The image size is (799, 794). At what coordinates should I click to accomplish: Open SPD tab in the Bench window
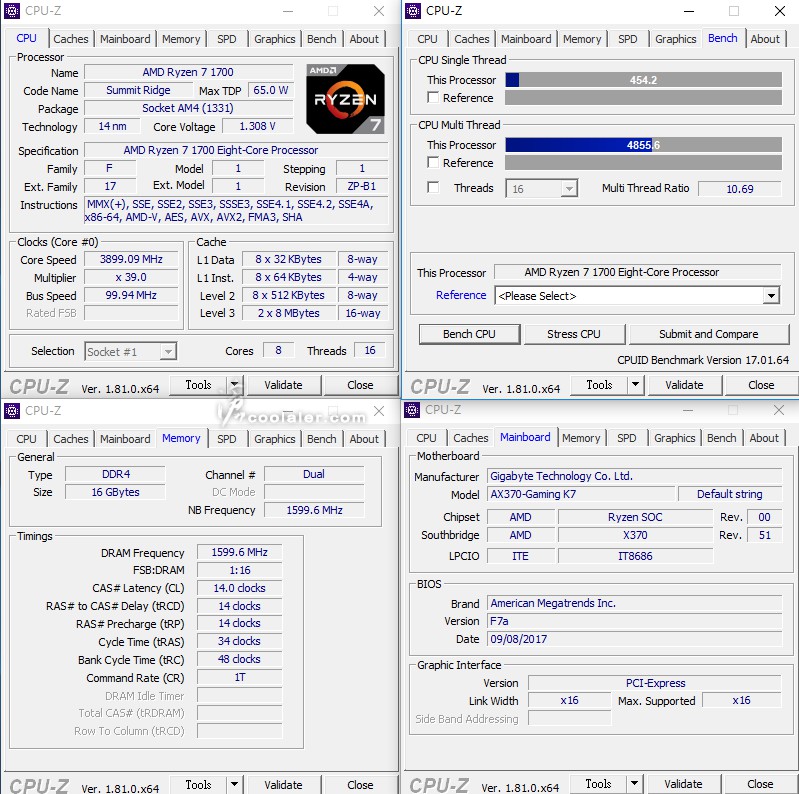click(x=627, y=39)
